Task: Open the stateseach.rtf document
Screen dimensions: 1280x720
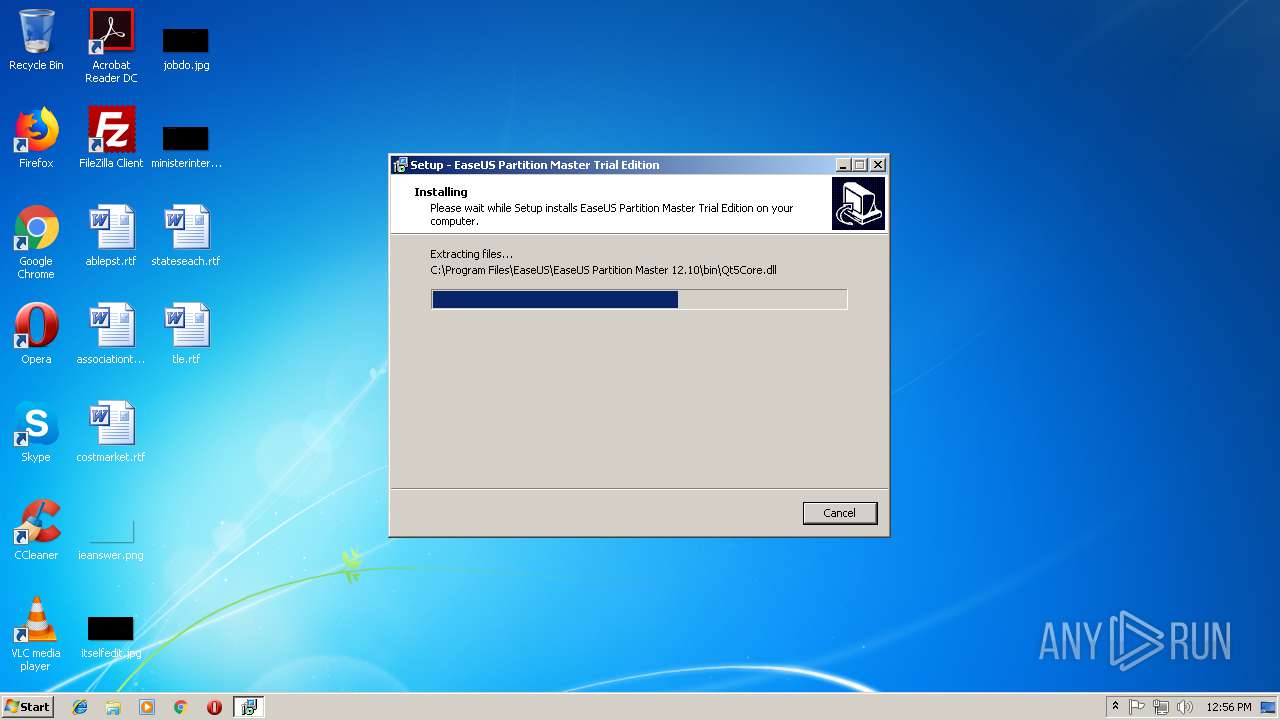Action: pyautogui.click(x=186, y=236)
